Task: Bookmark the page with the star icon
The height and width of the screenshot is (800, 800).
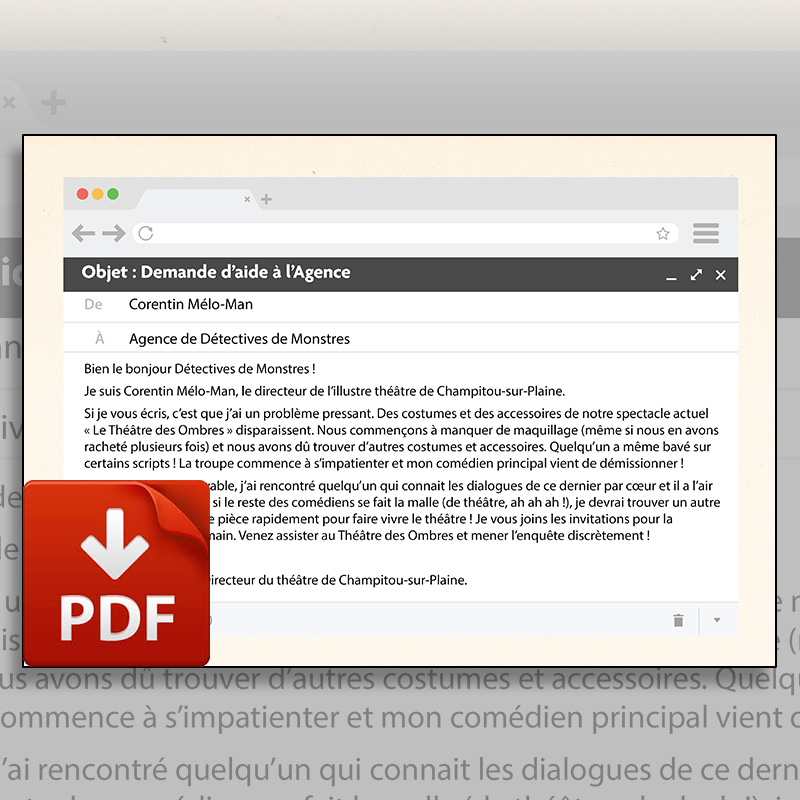Action: [662, 234]
